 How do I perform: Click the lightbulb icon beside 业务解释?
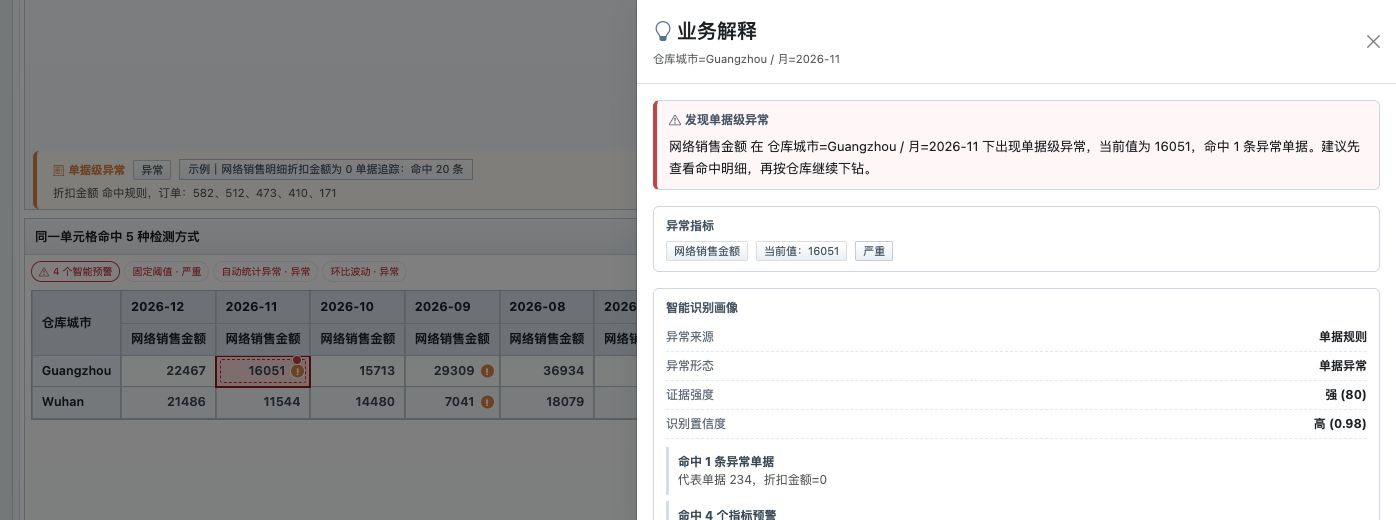[x=662, y=31]
